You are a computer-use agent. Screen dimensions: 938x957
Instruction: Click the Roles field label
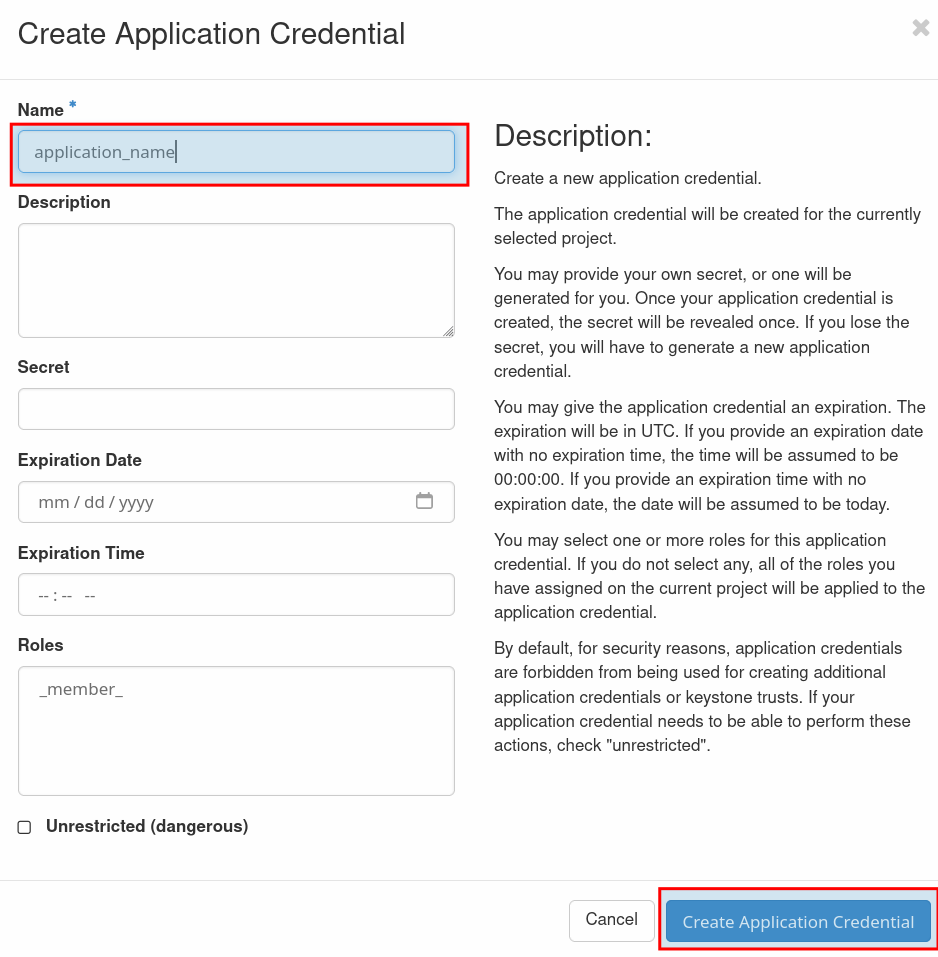click(x=41, y=645)
